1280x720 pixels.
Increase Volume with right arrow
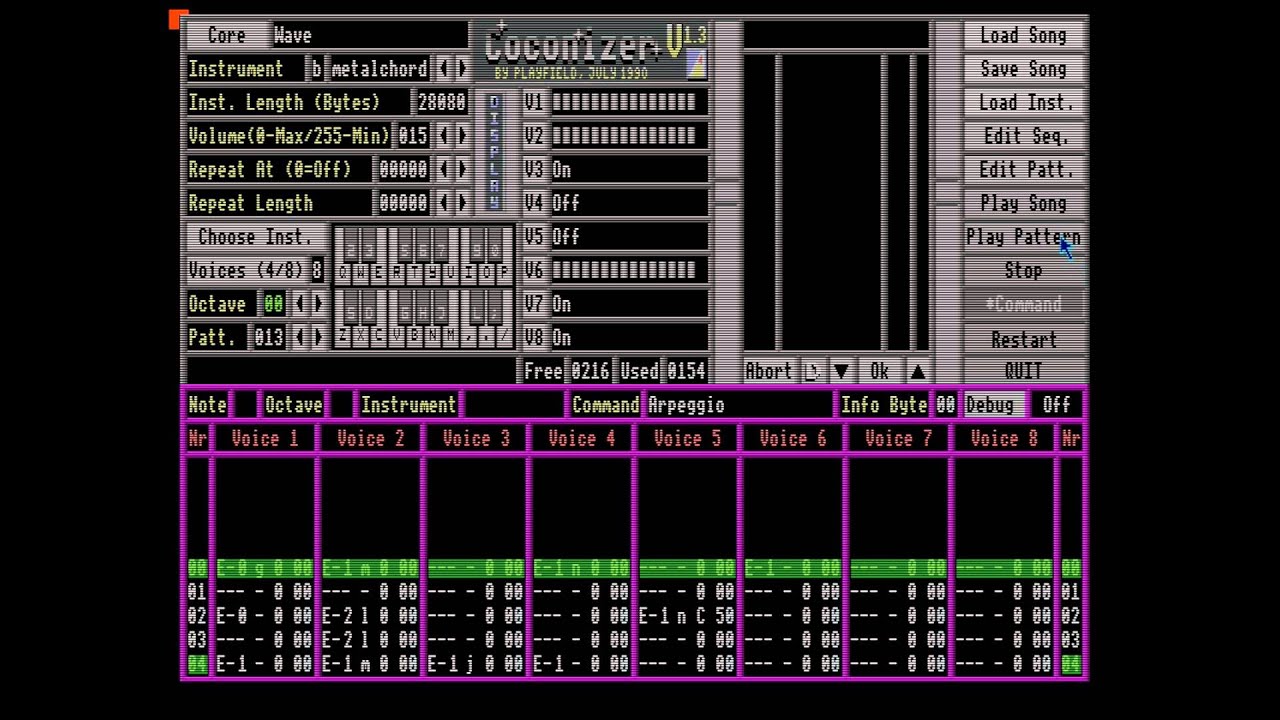point(461,136)
